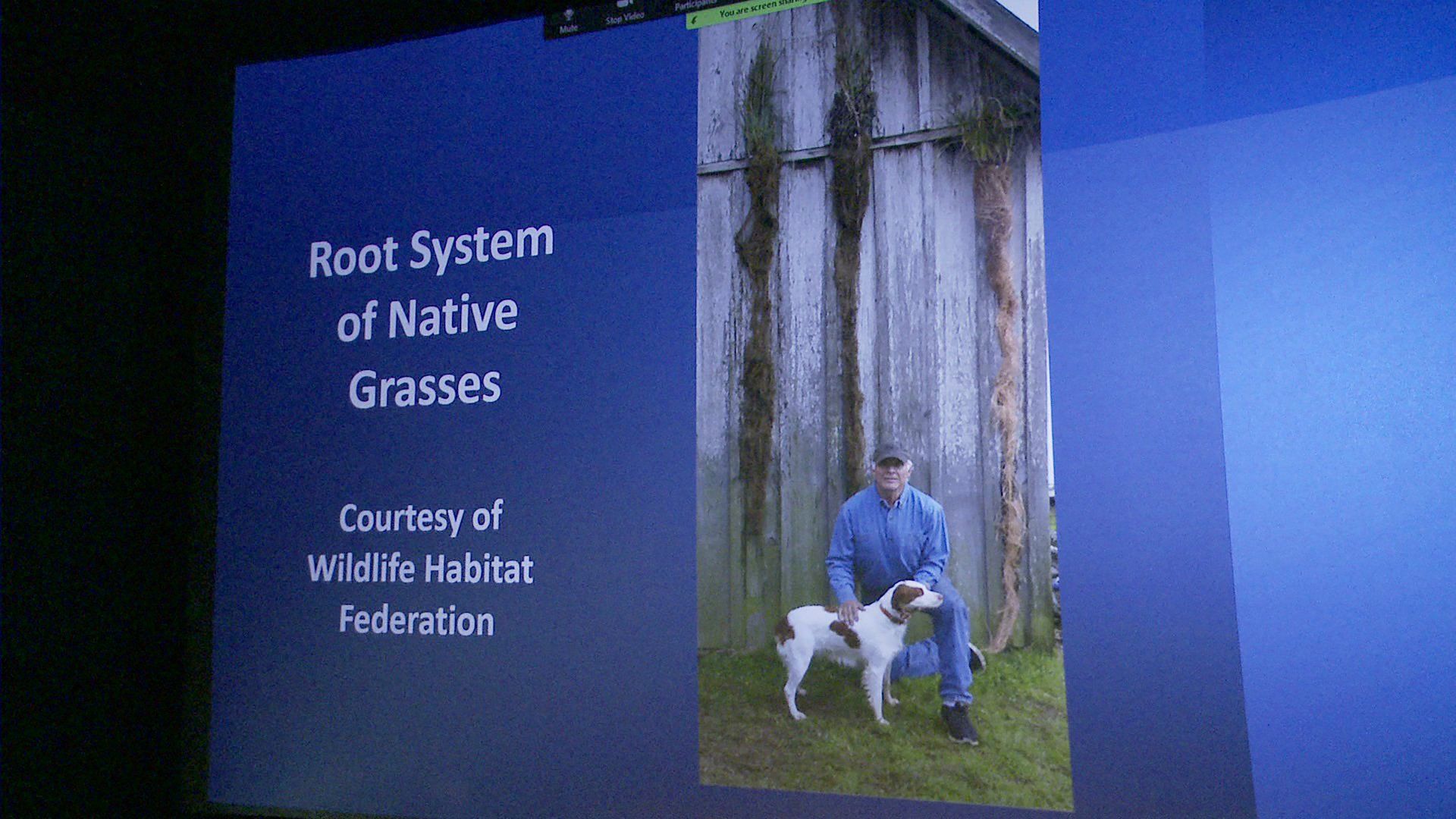Click the 'of Native' title line
The image size is (1456, 819).
pyautogui.click(x=427, y=318)
